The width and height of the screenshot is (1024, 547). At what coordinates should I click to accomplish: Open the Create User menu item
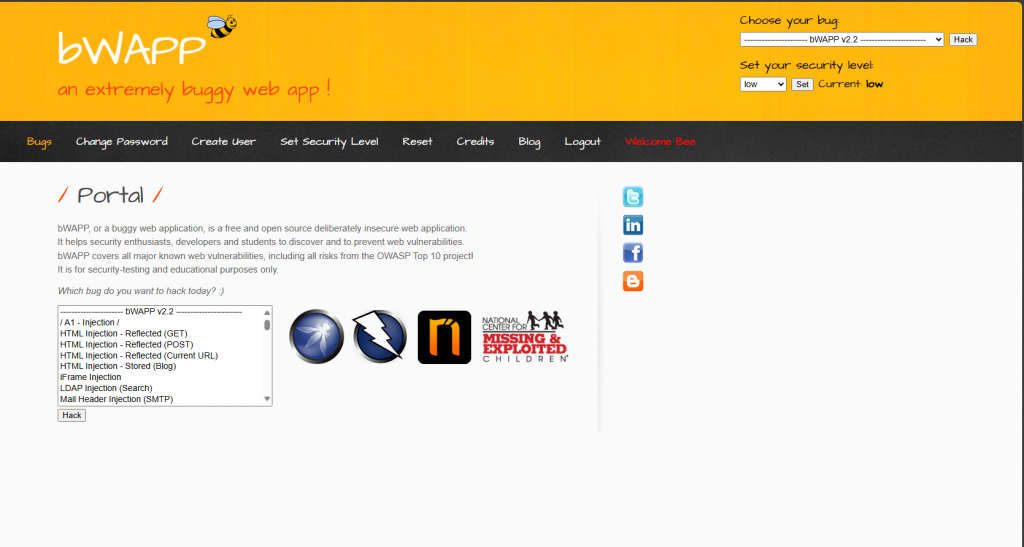223,142
